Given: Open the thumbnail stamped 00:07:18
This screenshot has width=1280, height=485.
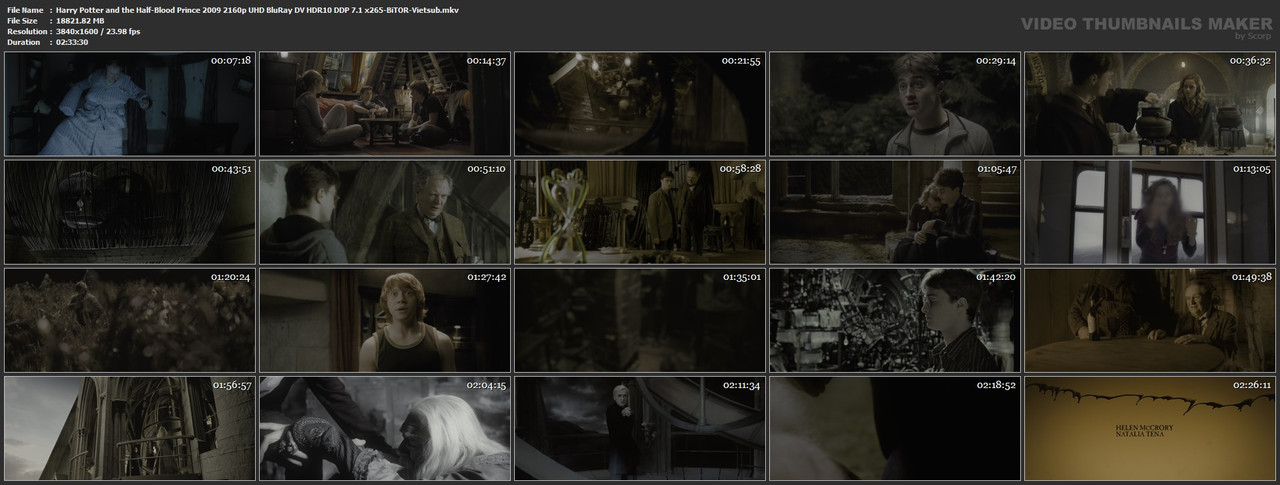Looking at the screenshot, I should (x=130, y=104).
